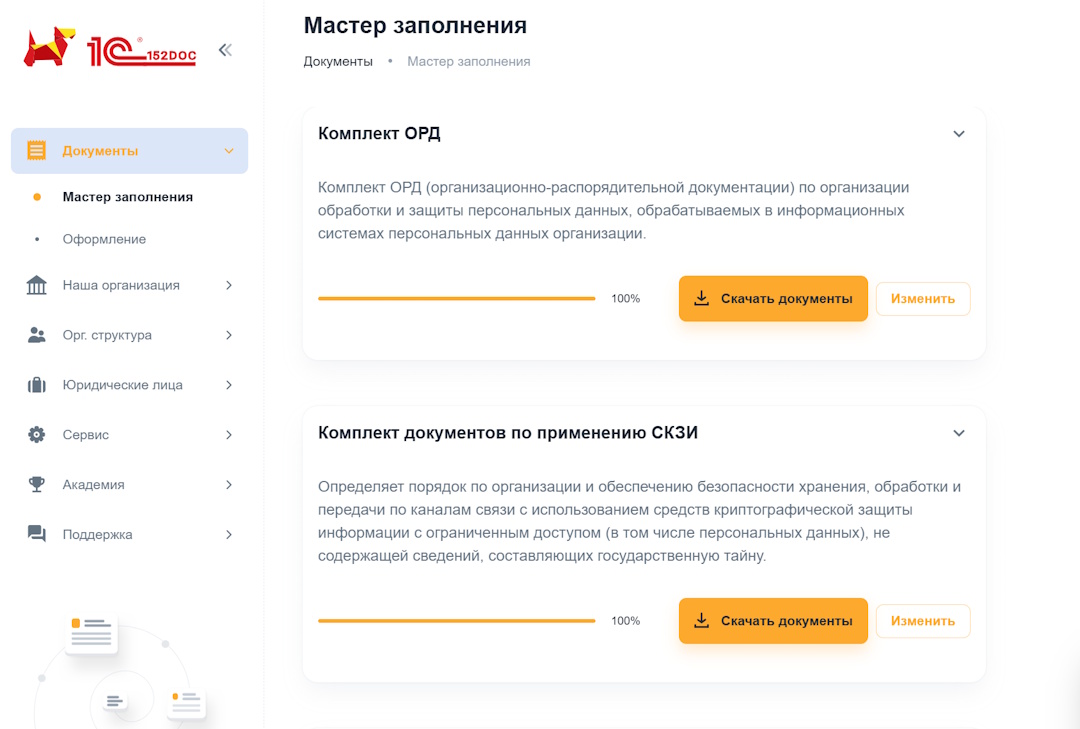Click the Документы breadcrumb link
This screenshot has width=1080, height=729.
point(338,62)
